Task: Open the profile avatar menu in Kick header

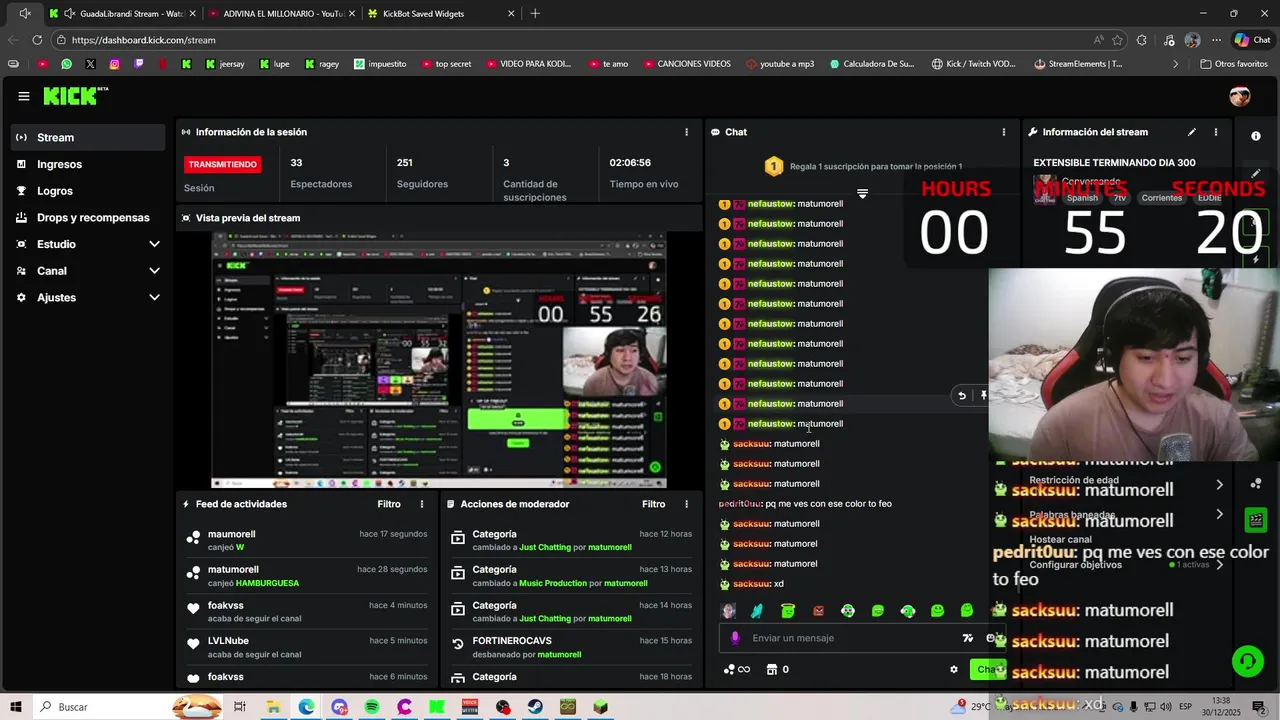Action: click(1240, 96)
